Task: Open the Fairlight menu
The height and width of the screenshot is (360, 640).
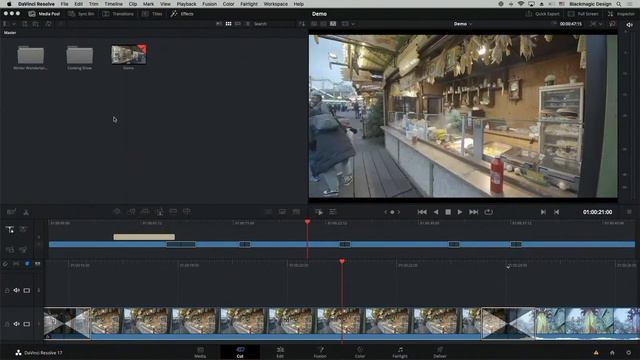Action: click(x=249, y=4)
